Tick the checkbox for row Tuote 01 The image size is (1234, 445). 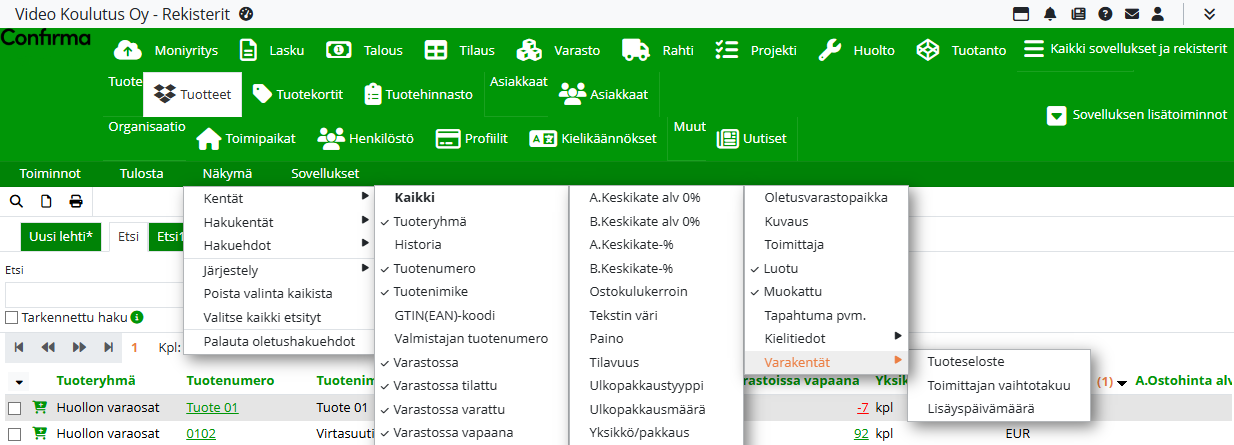(x=14, y=408)
